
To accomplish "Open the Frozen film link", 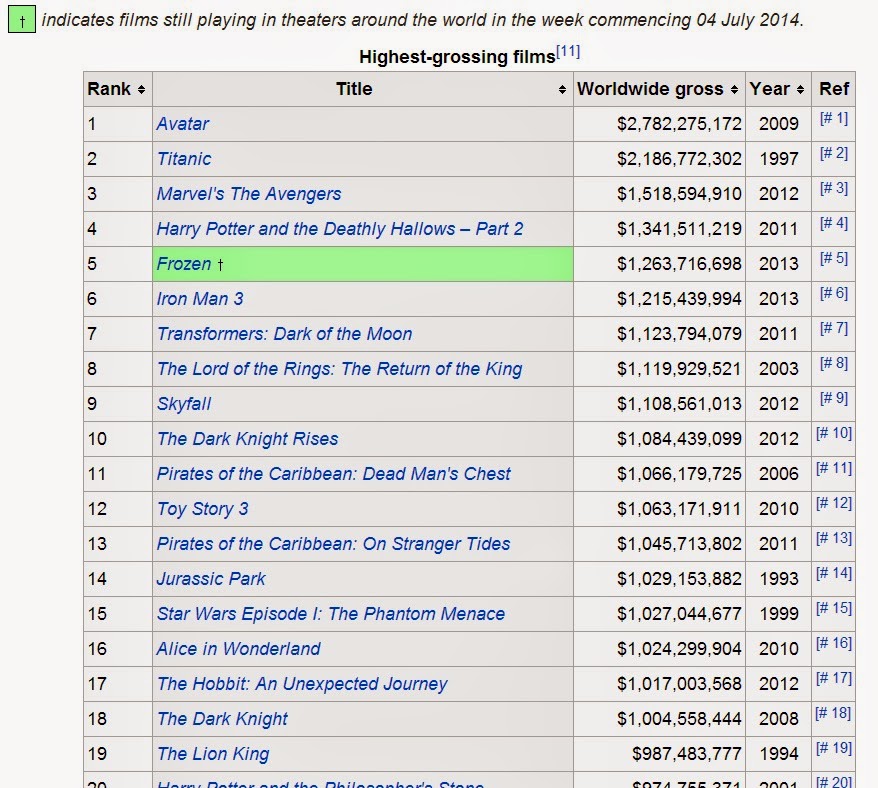I will 184,264.
